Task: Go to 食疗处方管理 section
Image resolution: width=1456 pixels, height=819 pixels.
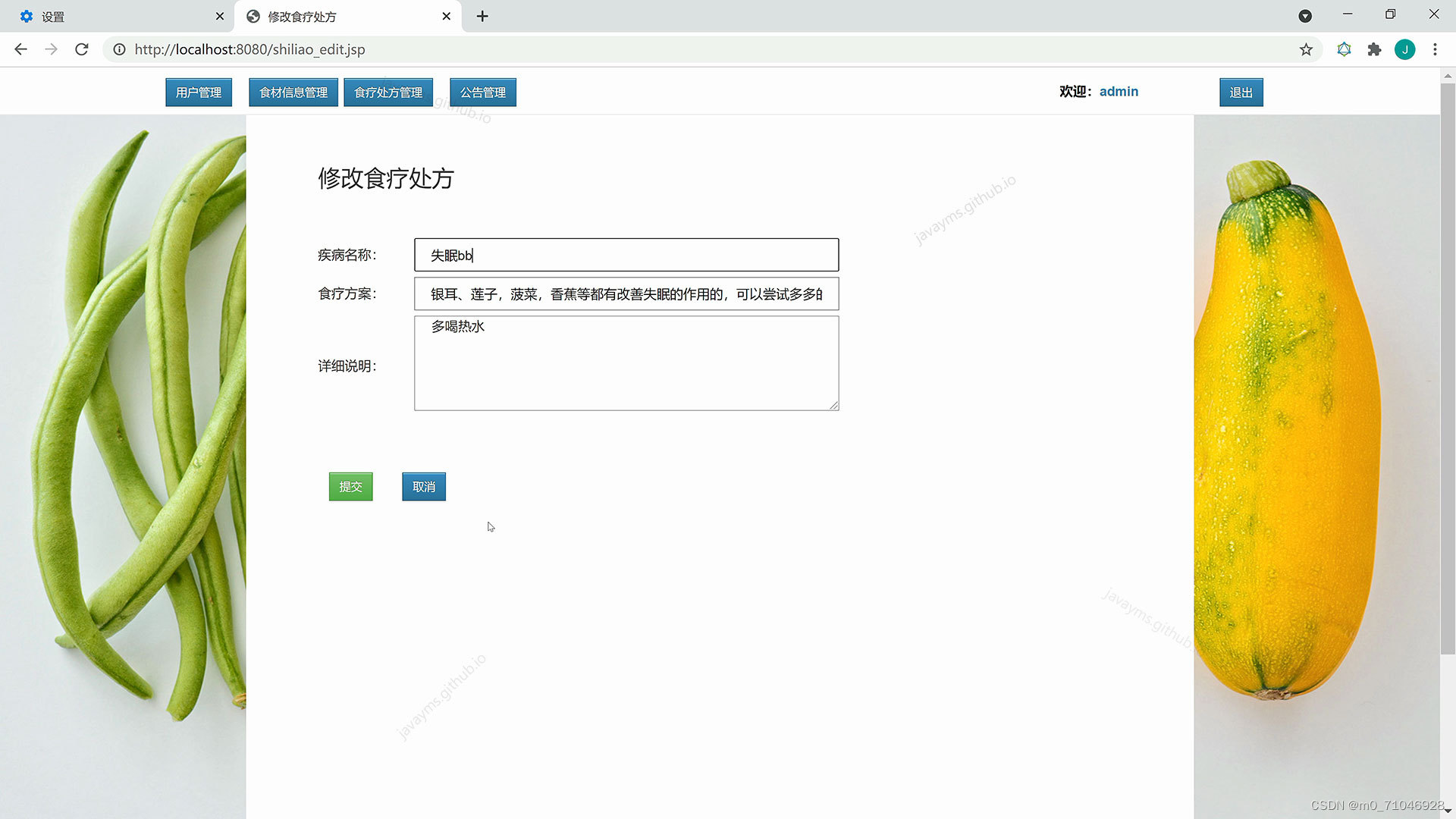Action: click(388, 93)
